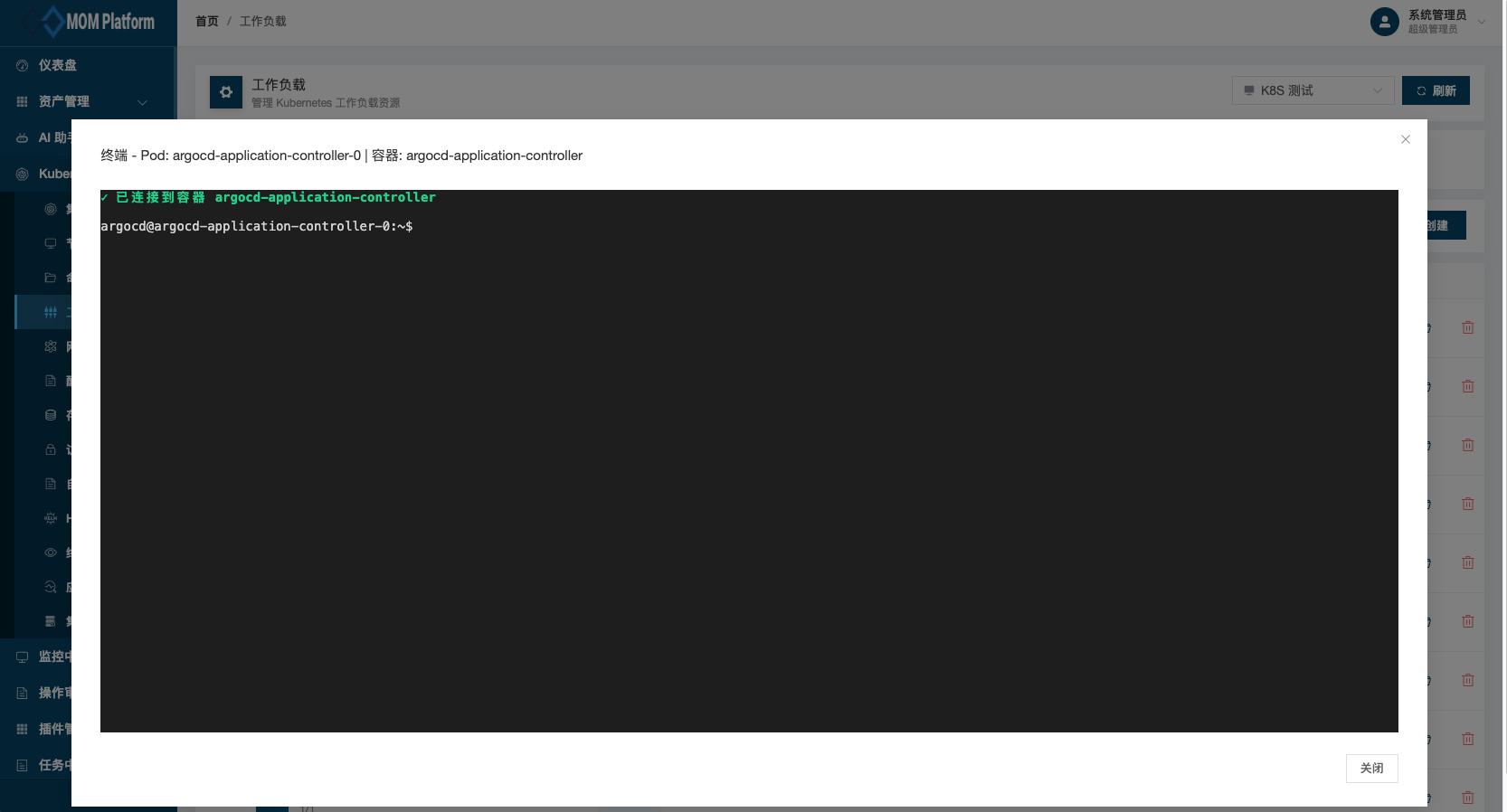The width and height of the screenshot is (1507, 812).
Task: Open the 仪表盘 dashboard icon in the sidebar
Action: click(x=23, y=65)
